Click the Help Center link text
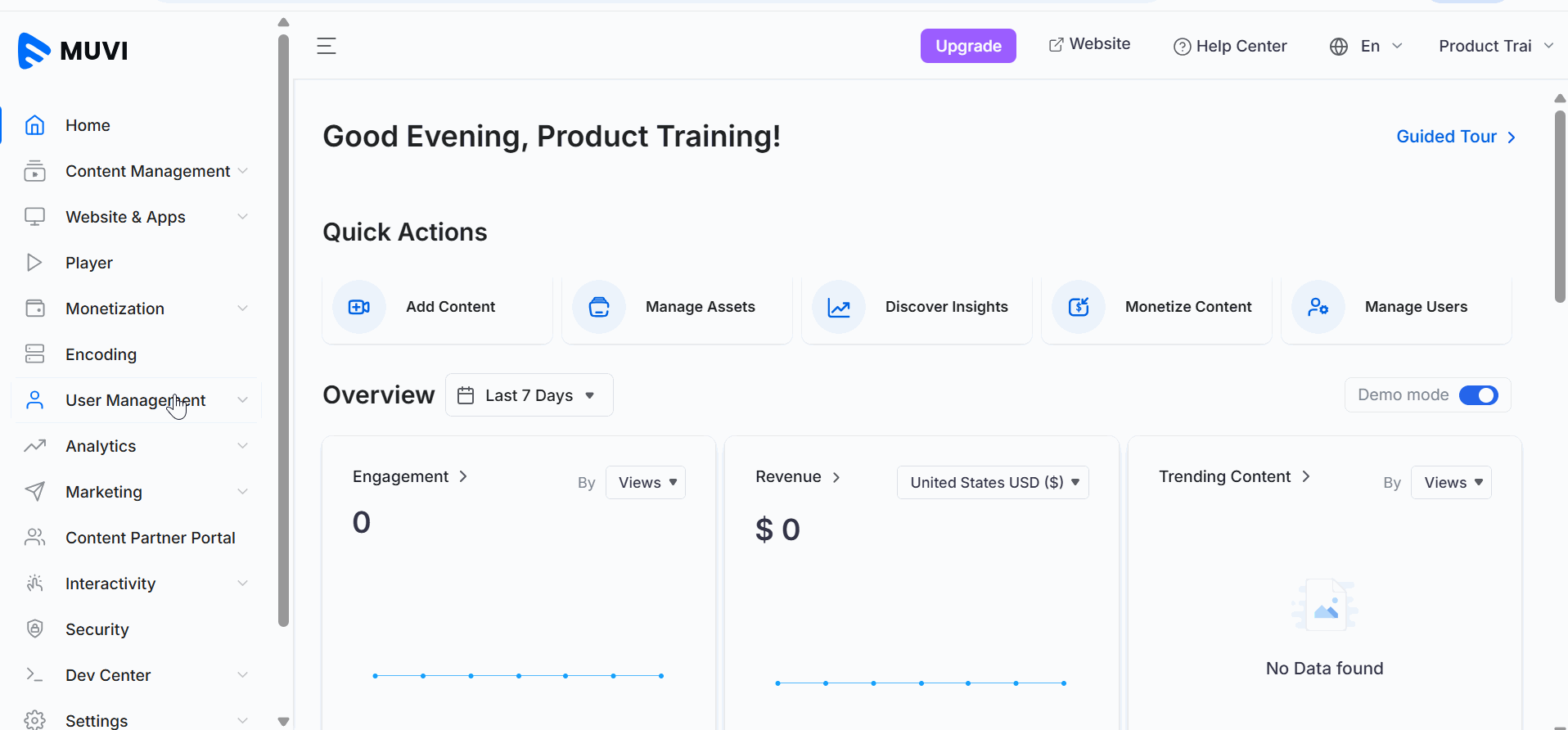This screenshot has width=1568, height=730. tap(1241, 47)
